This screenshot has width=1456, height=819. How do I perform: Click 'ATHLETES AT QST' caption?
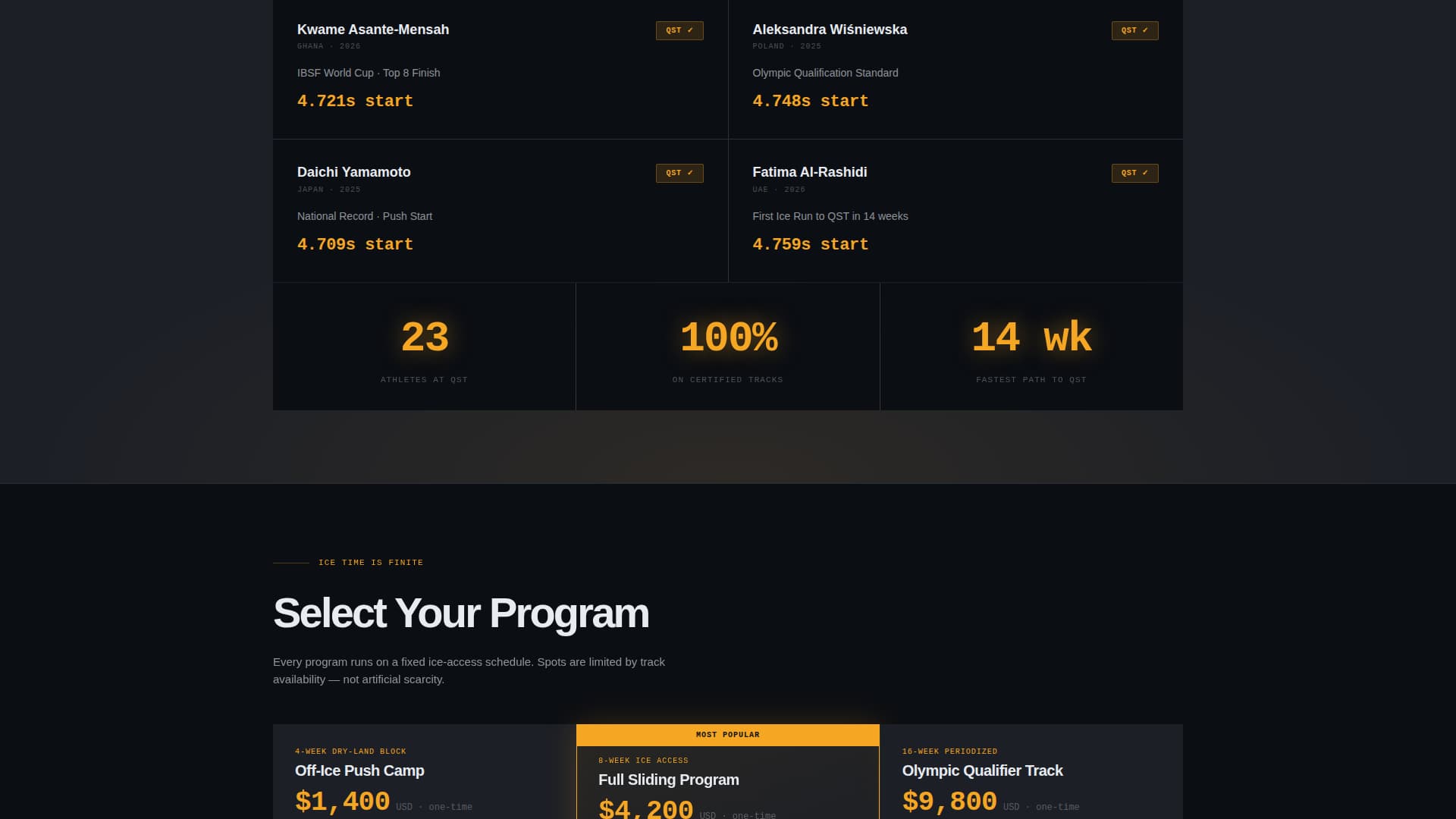(425, 380)
